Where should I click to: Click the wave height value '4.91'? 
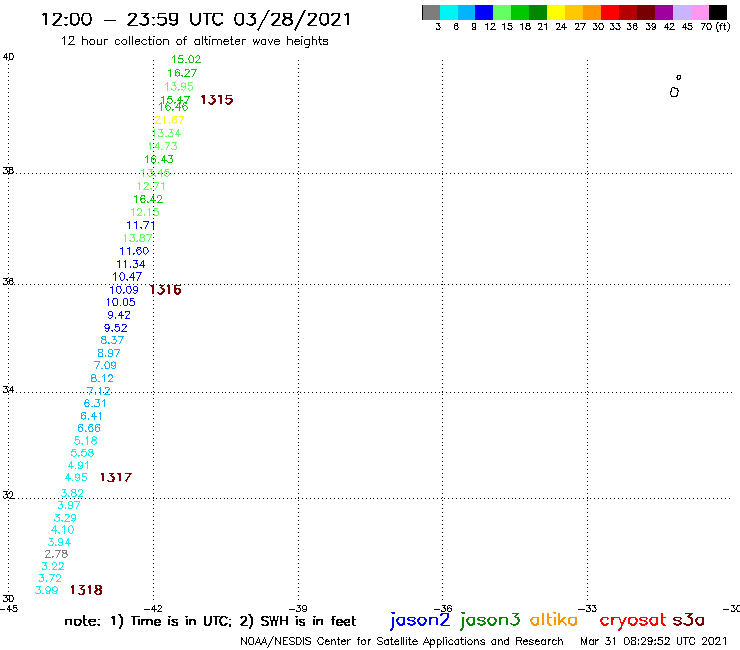coord(79,465)
